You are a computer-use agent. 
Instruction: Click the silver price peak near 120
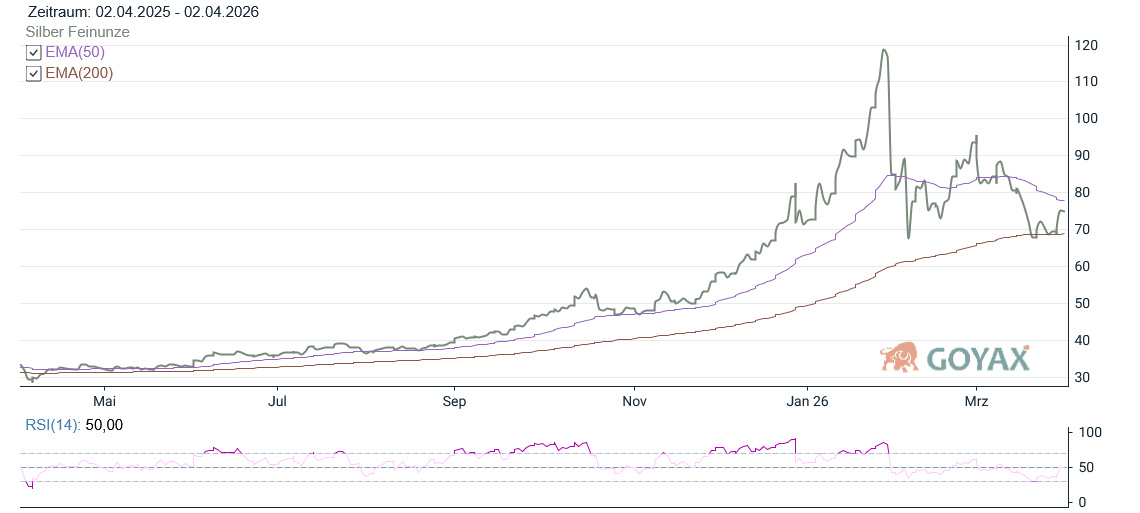883,50
